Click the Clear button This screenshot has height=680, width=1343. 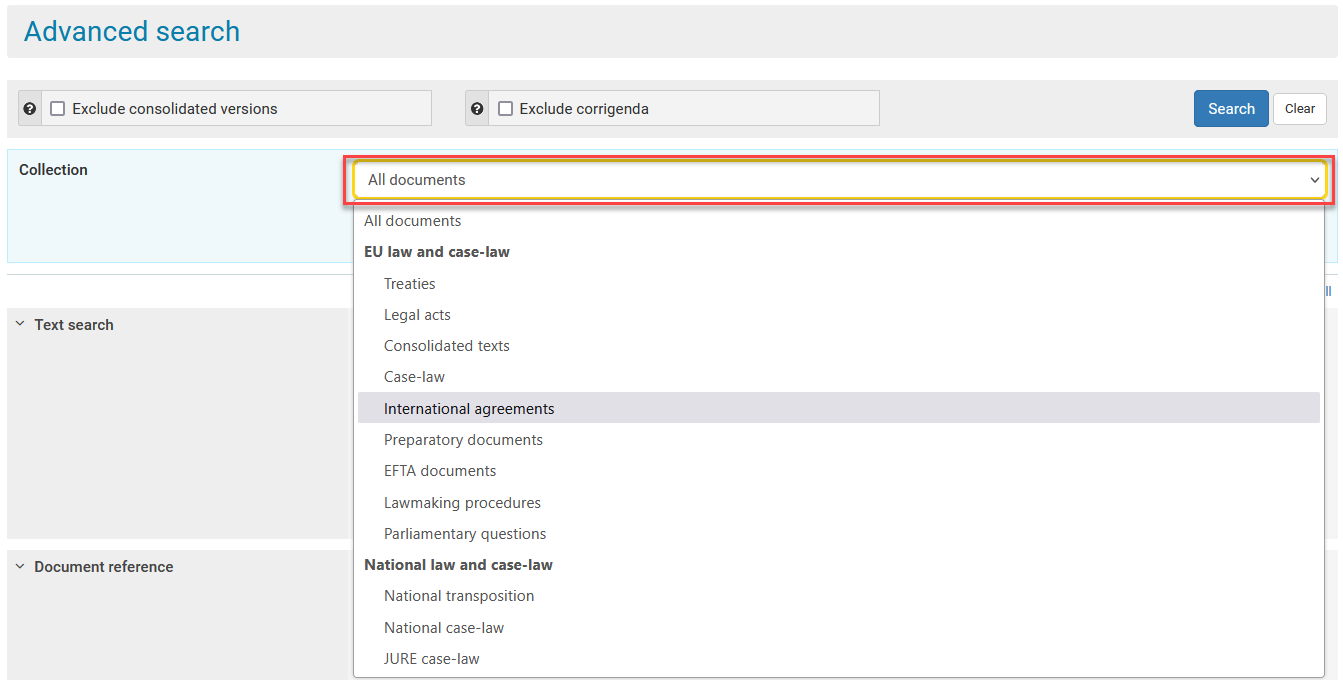pos(1300,109)
